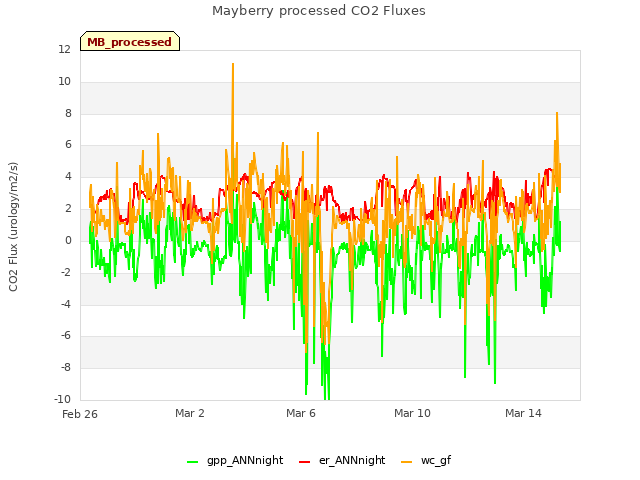Click the Mar 2 x-axis label
Viewport: 640px width, 480px height.
point(190,413)
